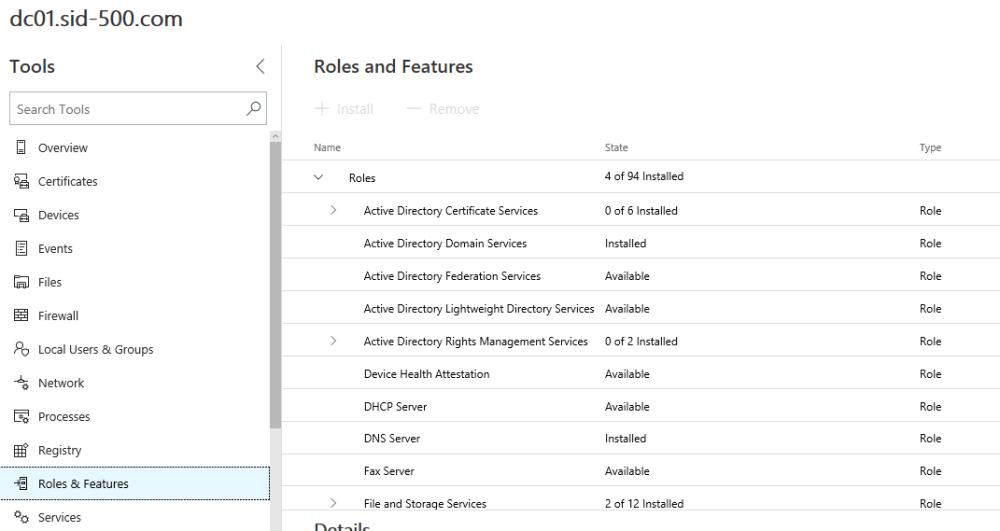Image resolution: width=1000 pixels, height=531 pixels.
Task: Click the Remove button
Action: pos(443,109)
